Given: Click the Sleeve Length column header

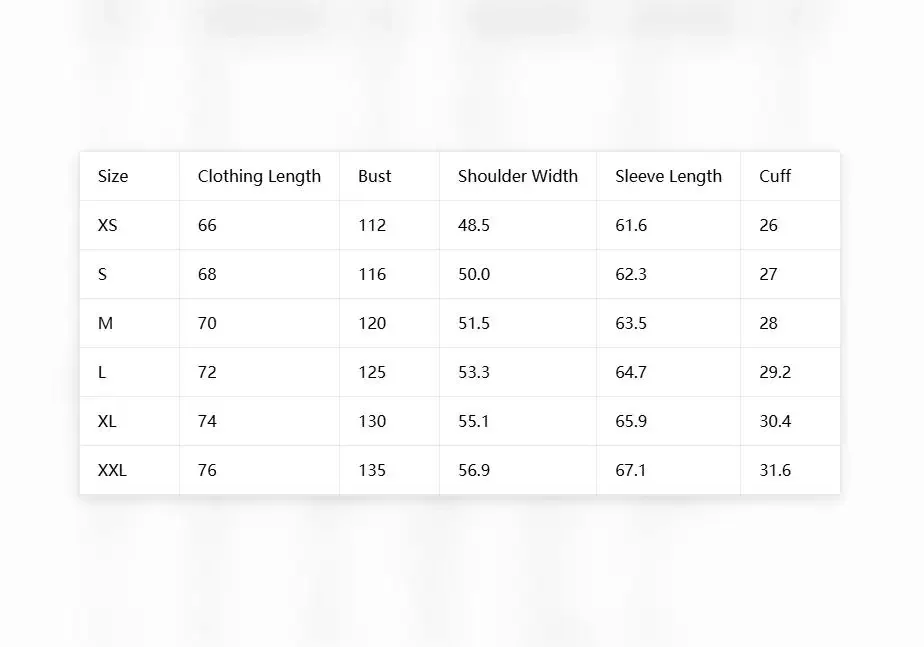Looking at the screenshot, I should point(668,176).
